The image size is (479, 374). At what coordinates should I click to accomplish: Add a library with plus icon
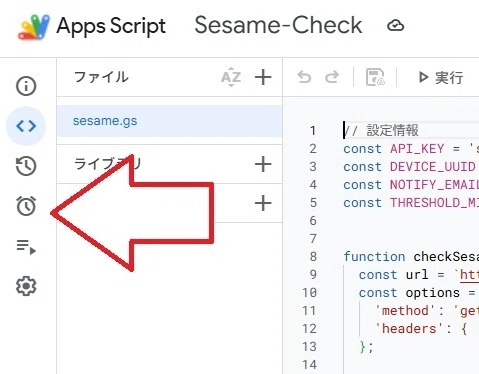click(x=263, y=164)
